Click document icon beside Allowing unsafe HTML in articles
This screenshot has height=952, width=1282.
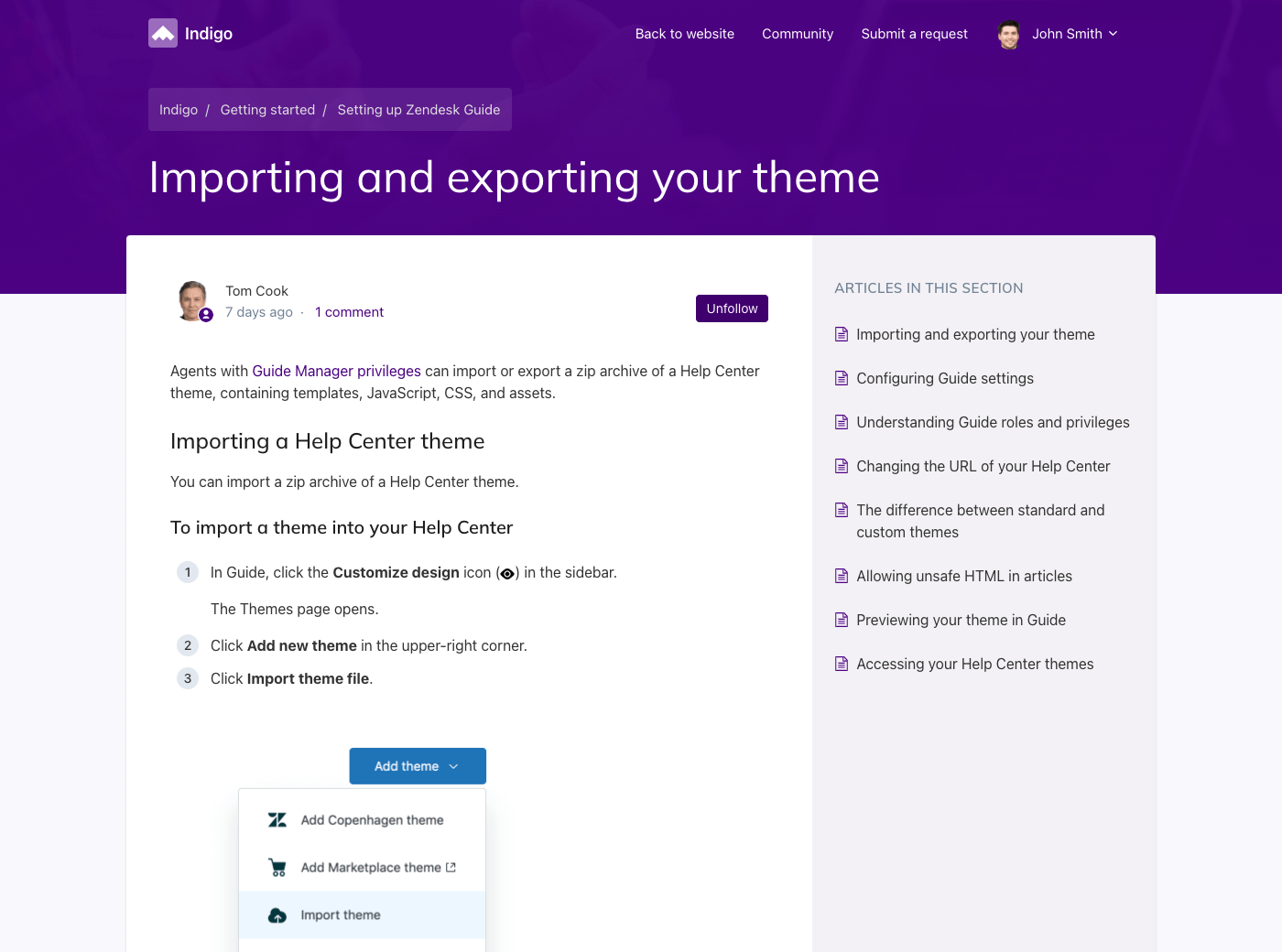click(x=842, y=577)
